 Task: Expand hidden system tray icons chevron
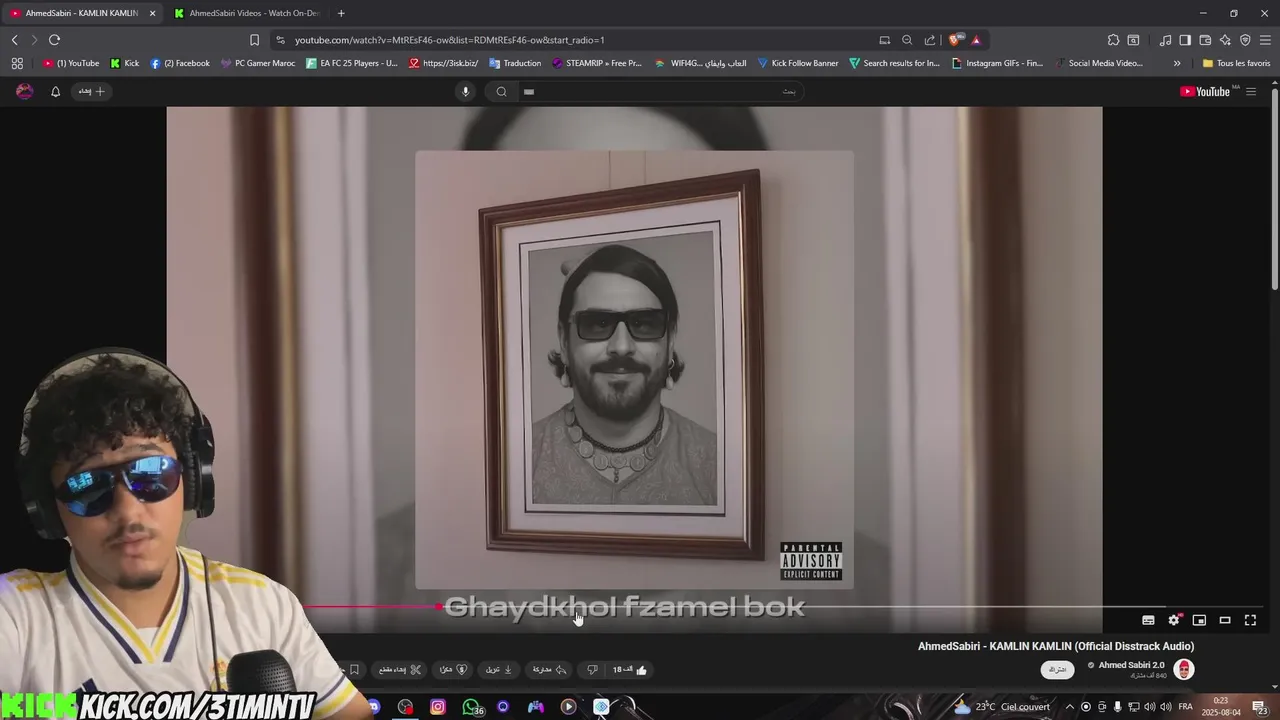coord(1070,706)
